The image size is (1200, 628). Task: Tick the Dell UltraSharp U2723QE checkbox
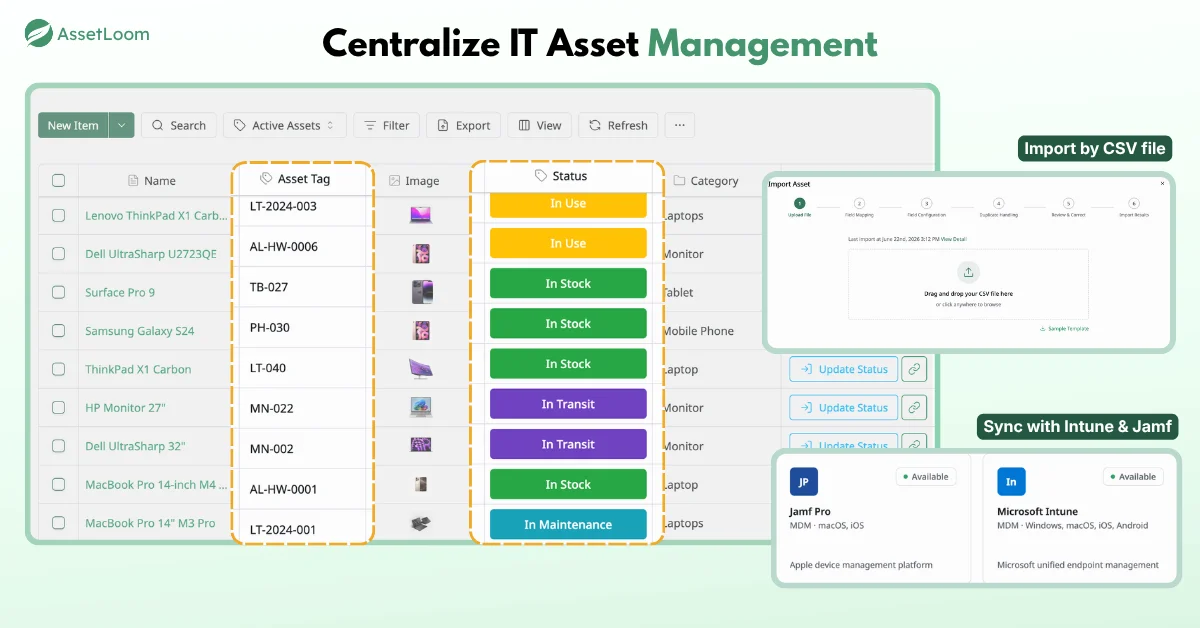[x=58, y=254]
